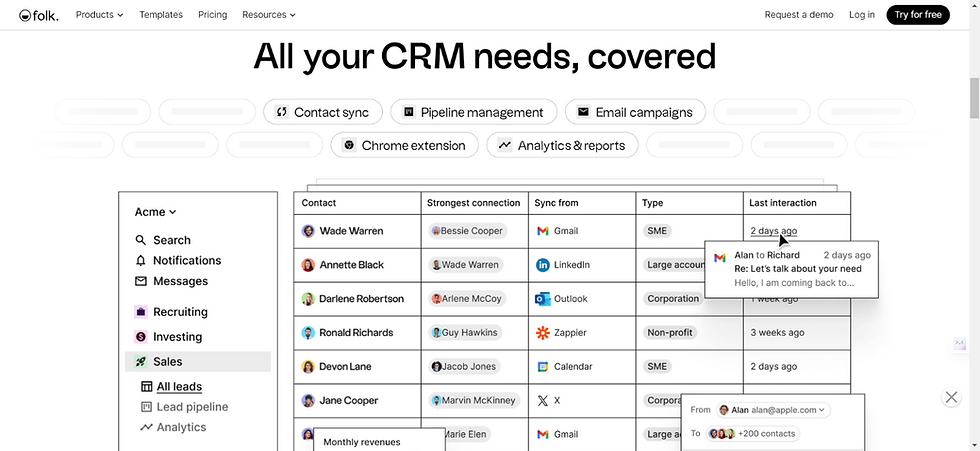Expand the Products dropdown menu

(99, 14)
